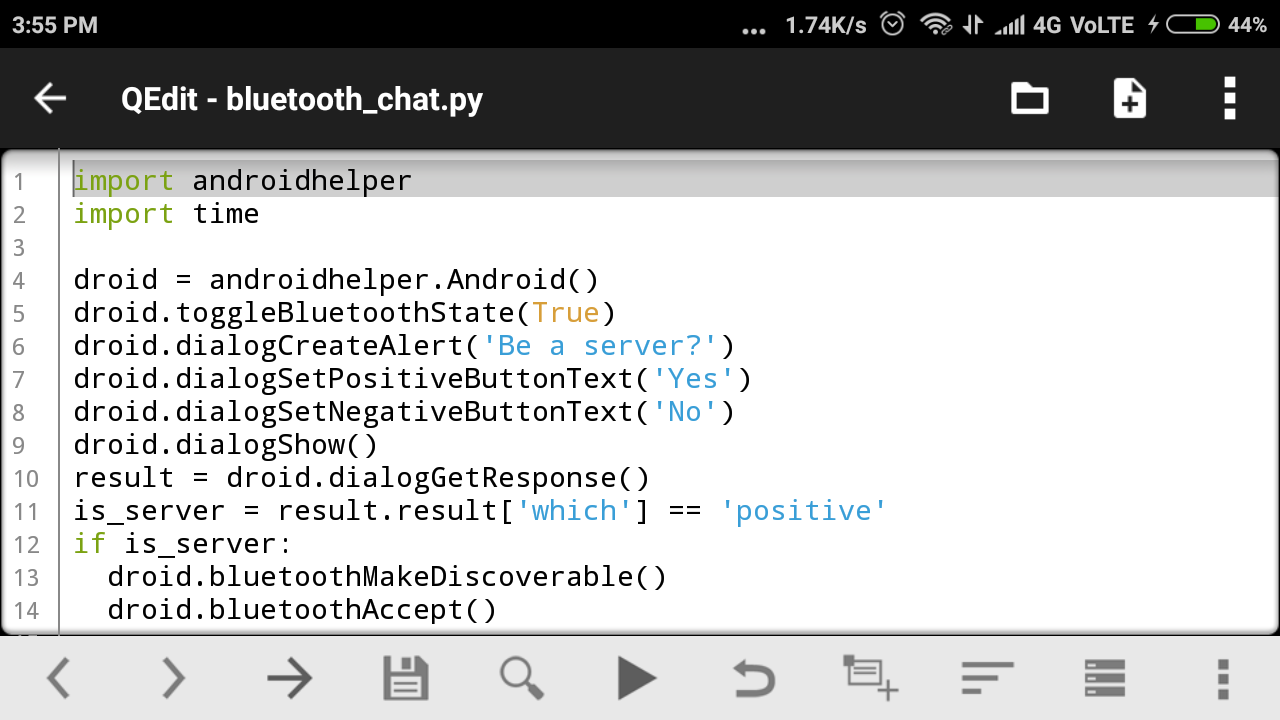Image resolution: width=1280 pixels, height=720 pixels.
Task: Tap the 'which' string on line 11
Action: point(574,511)
